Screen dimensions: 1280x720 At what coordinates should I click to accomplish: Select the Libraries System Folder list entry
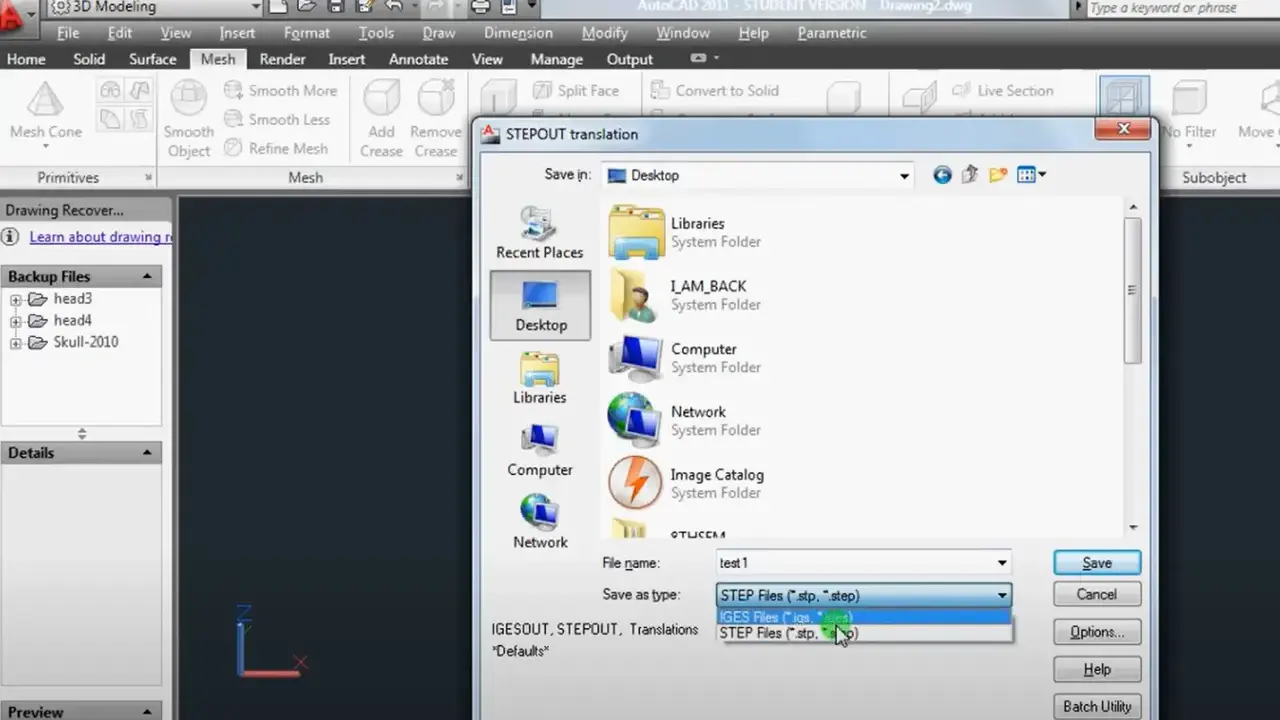click(x=685, y=232)
